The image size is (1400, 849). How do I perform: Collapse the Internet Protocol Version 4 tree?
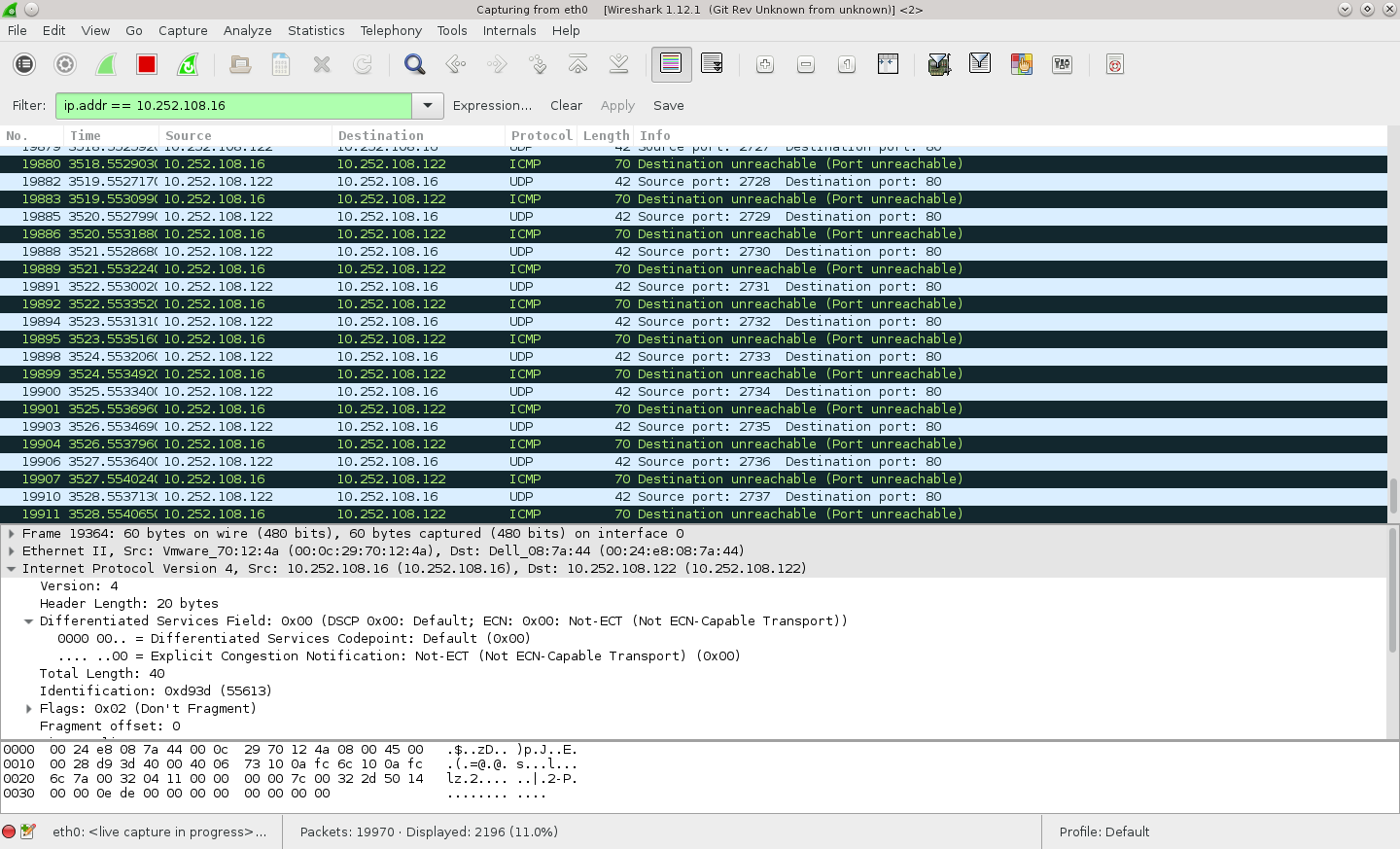tap(11, 569)
